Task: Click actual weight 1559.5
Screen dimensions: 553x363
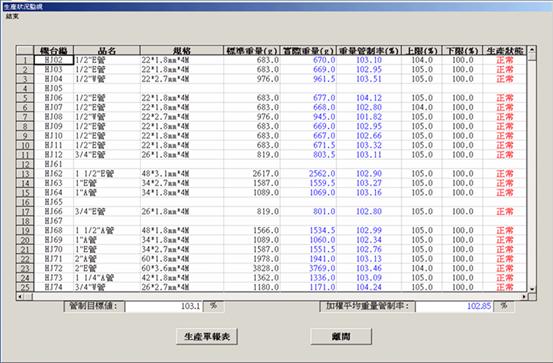Action: point(309,183)
